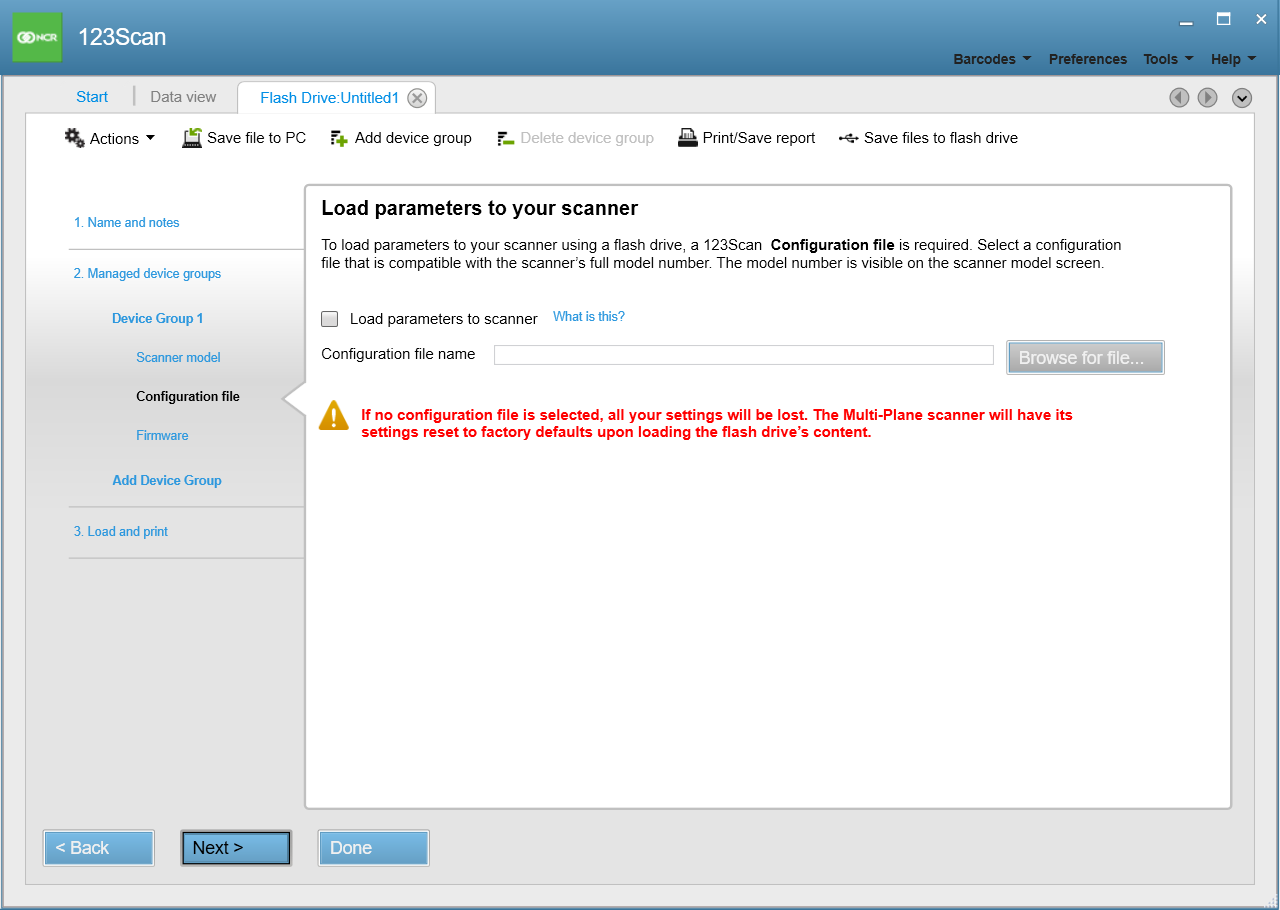Open the What is this? link
Viewport: 1280px width, 910px height.
pyautogui.click(x=588, y=317)
